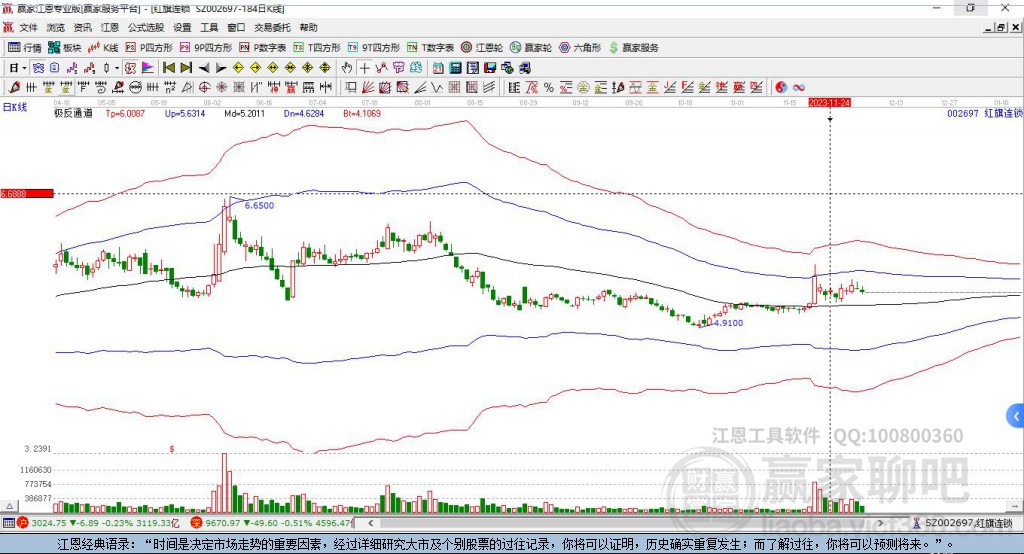Image resolution: width=1024 pixels, height=554 pixels.
Task: Open the 赢家轮 wheel tool
Action: [530, 48]
